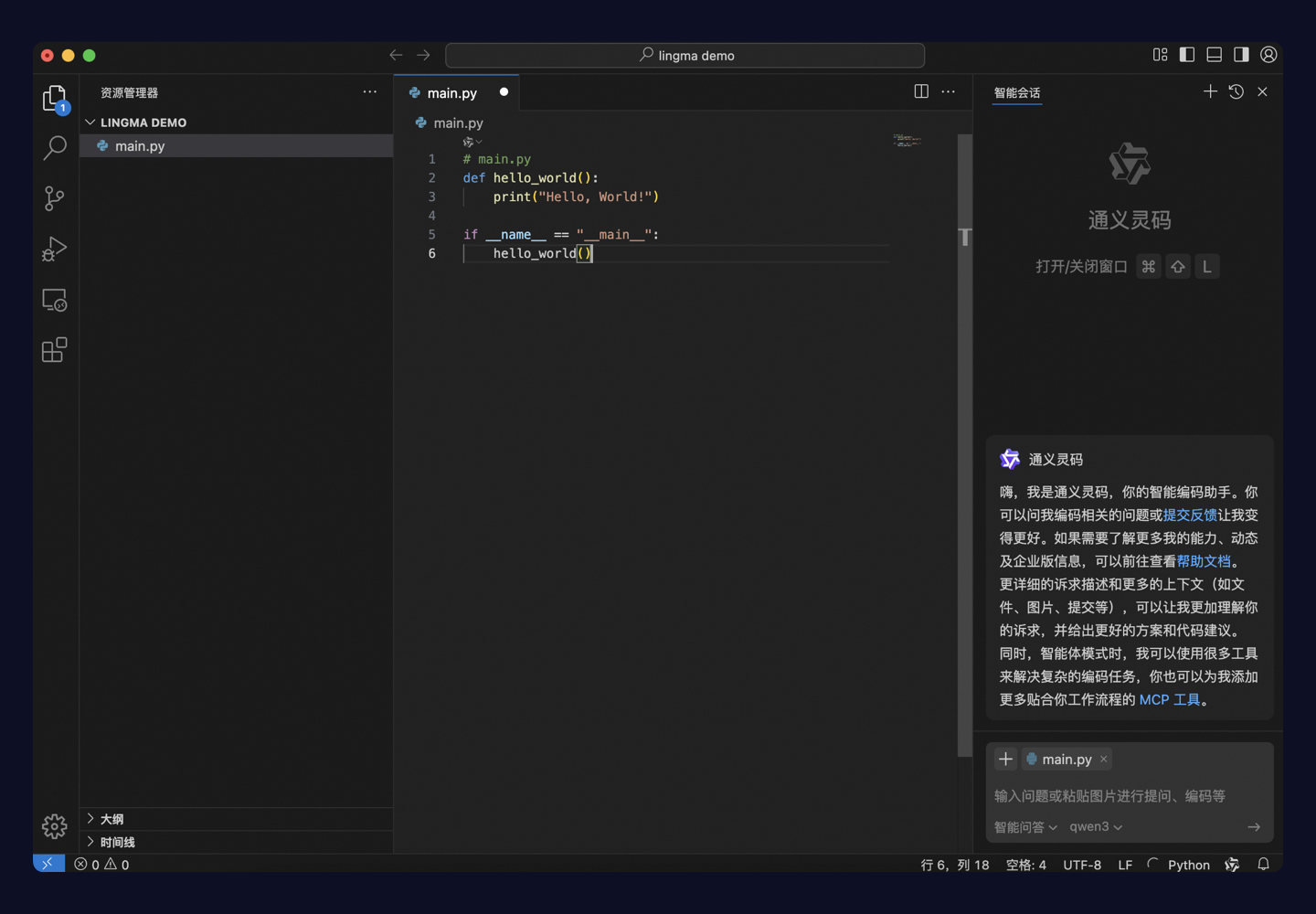Open Remote Explorer view
The image size is (1316, 914).
tap(55, 300)
